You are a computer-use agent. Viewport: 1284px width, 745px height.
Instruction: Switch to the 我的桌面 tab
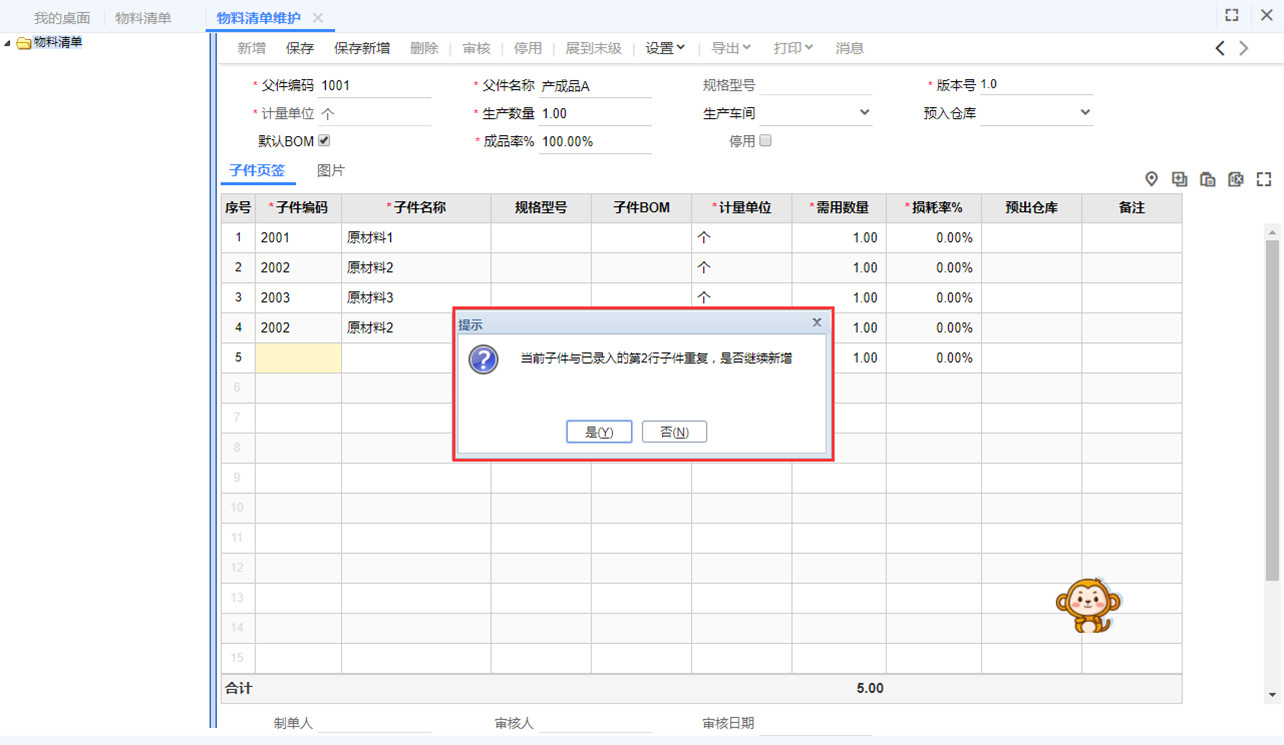[62, 18]
